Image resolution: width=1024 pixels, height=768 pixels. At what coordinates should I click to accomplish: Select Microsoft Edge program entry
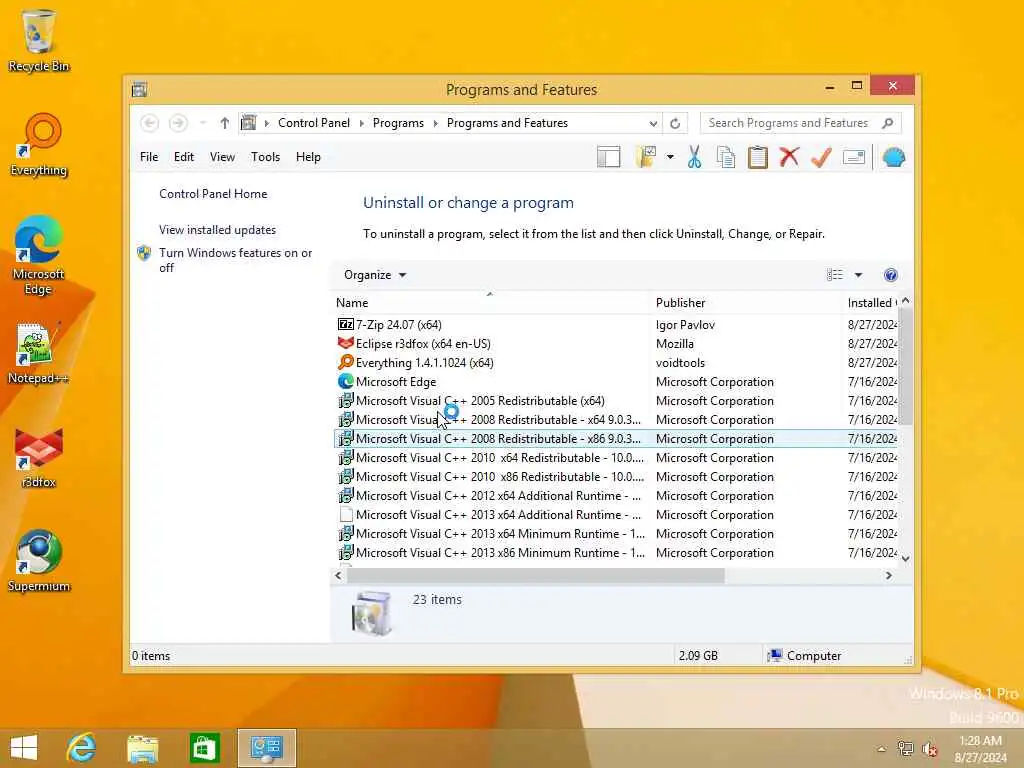[x=396, y=381]
